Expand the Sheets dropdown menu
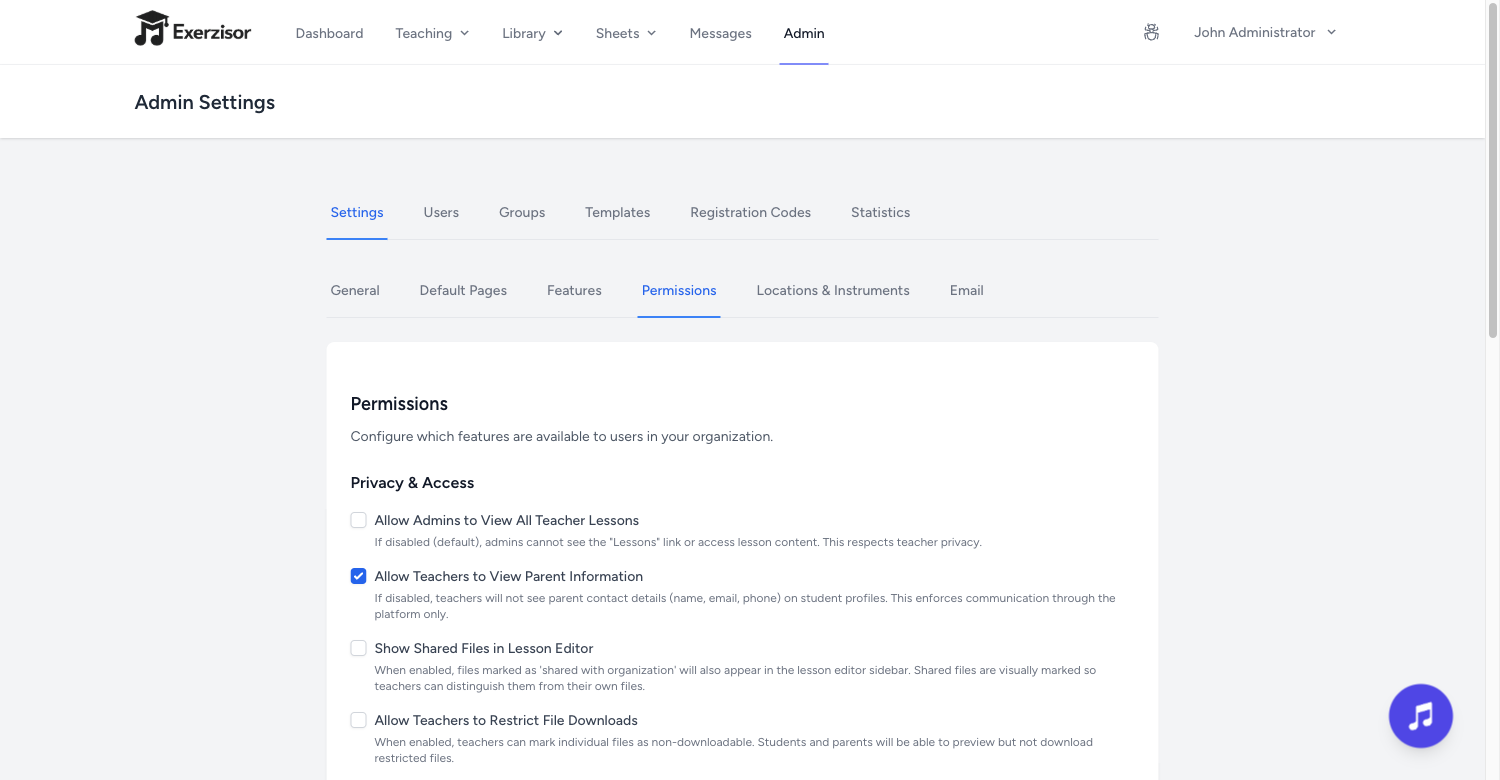Image resolution: width=1500 pixels, height=780 pixels. click(x=626, y=33)
